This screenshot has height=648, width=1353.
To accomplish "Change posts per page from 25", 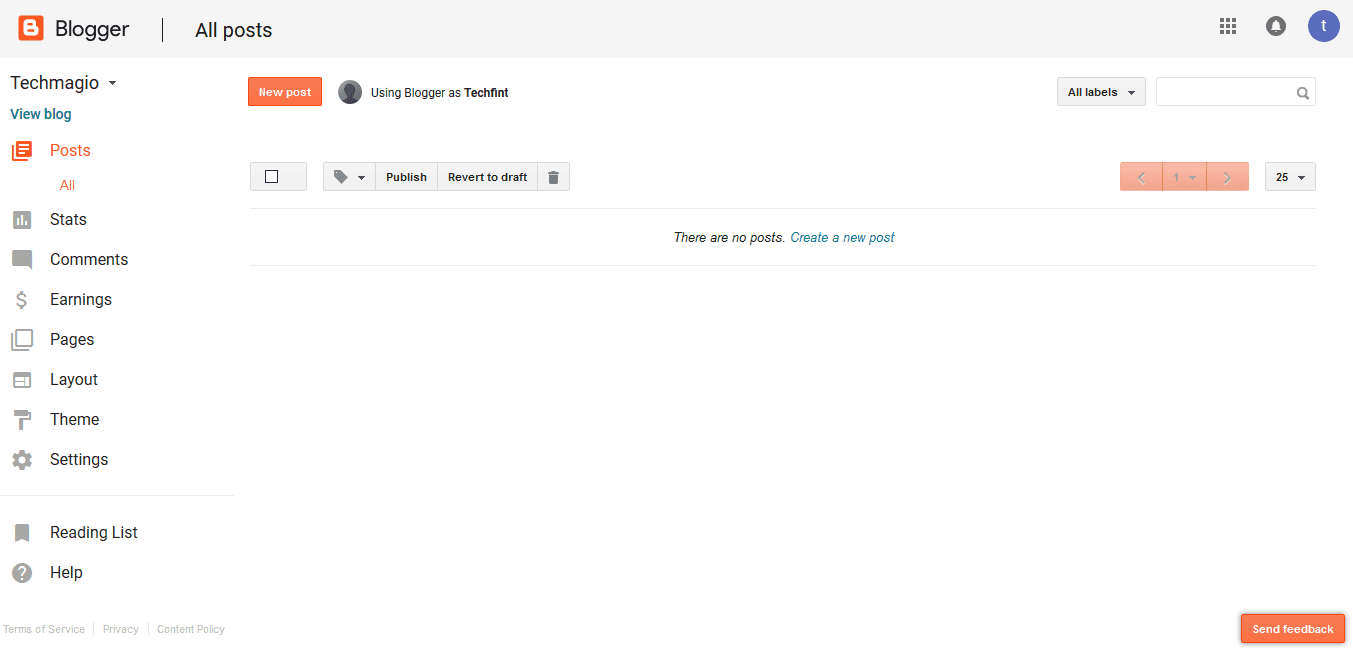I will [x=1290, y=177].
